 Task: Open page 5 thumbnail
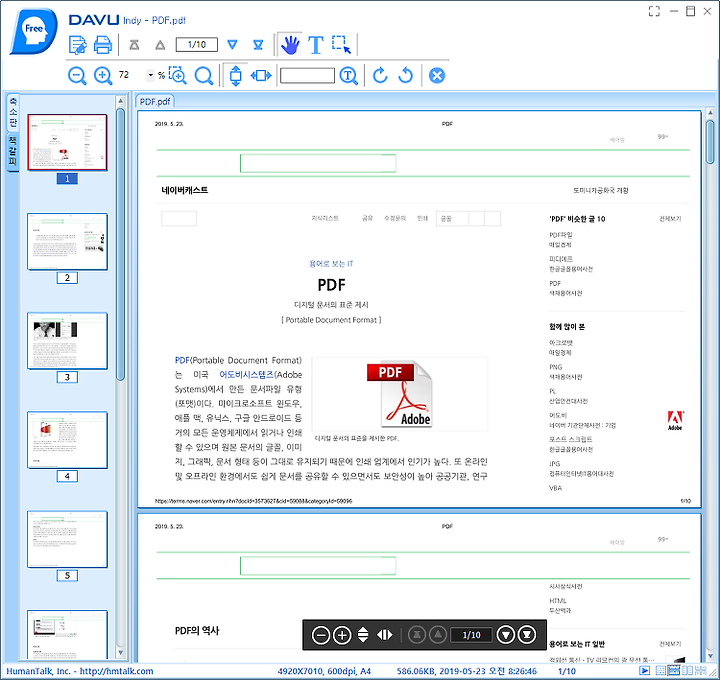coord(67,539)
